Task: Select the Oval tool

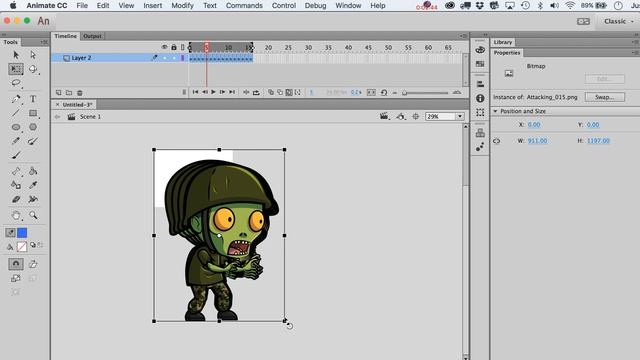Action: [x=16, y=127]
